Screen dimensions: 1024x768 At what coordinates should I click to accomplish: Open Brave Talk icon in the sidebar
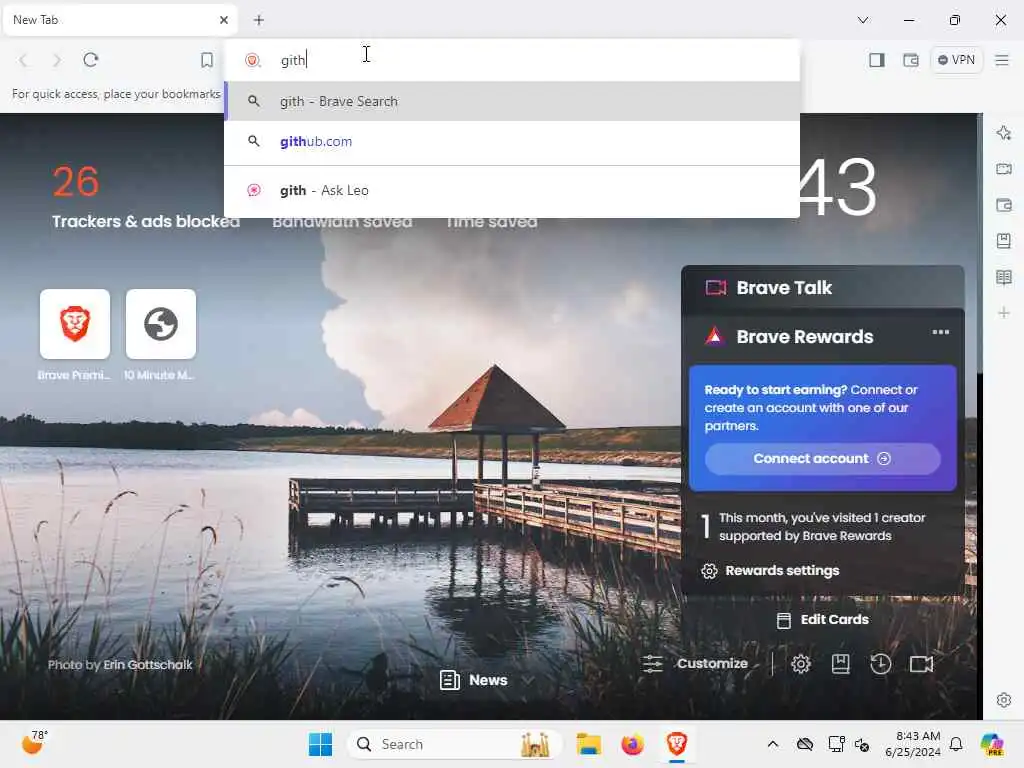(x=1004, y=169)
